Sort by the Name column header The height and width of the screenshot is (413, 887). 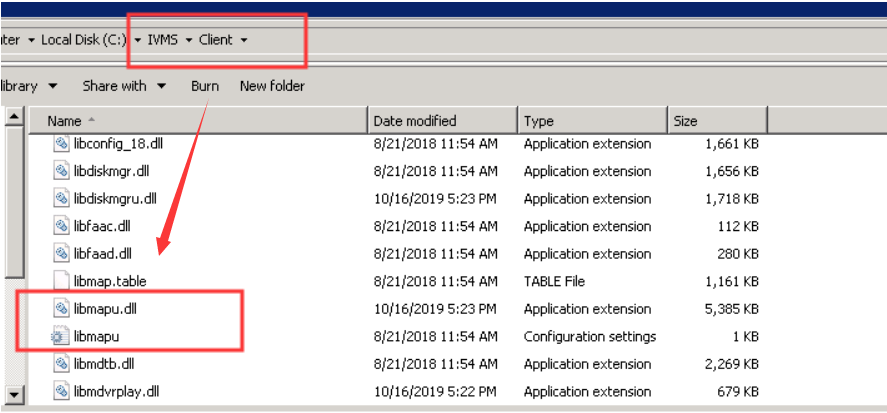pyautogui.click(x=198, y=121)
